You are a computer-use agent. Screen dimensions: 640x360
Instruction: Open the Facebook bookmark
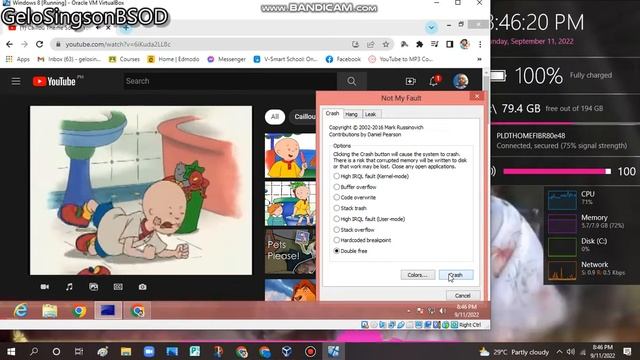pyautogui.click(x=343, y=59)
